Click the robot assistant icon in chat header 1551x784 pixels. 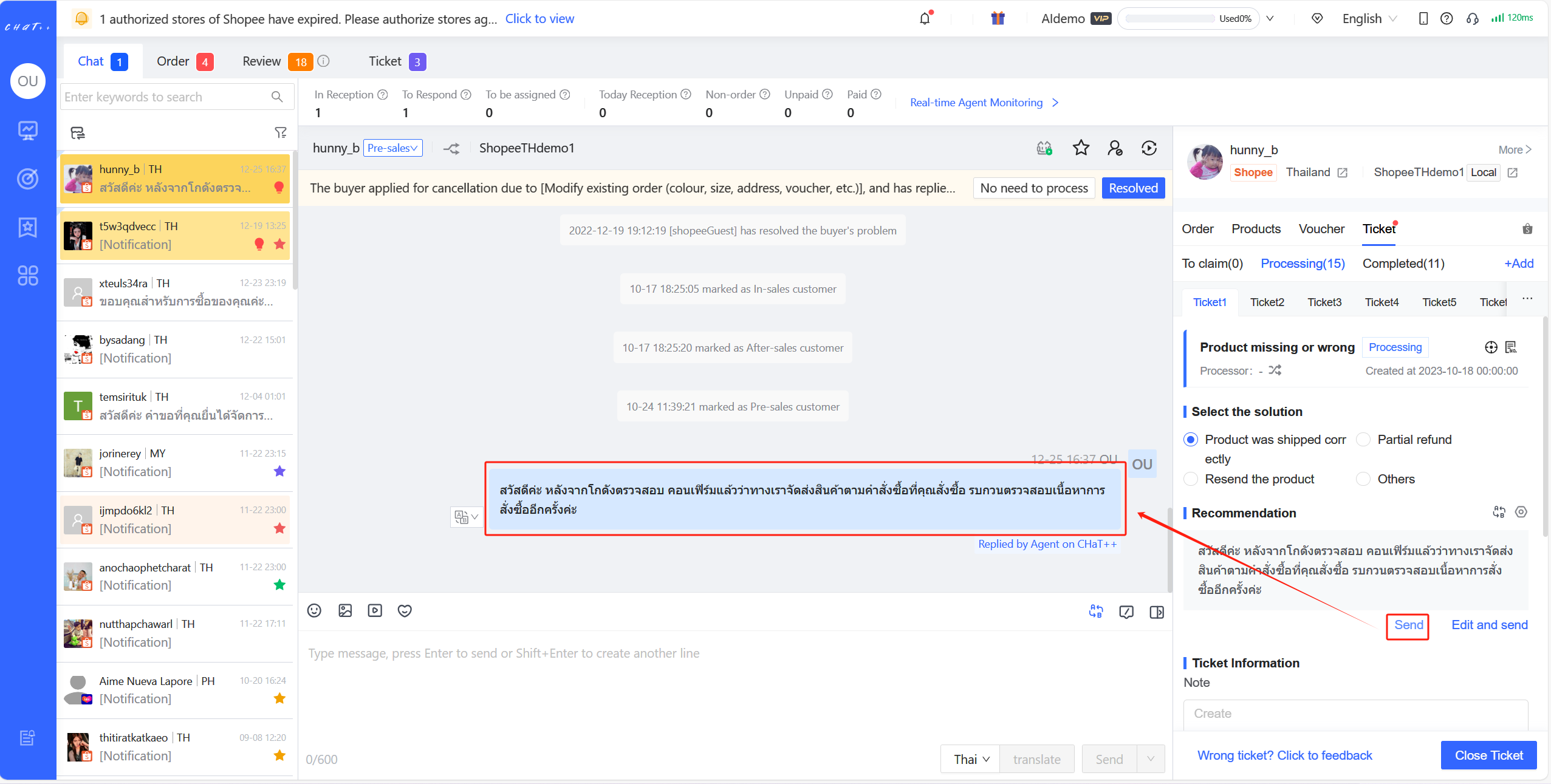click(1044, 148)
